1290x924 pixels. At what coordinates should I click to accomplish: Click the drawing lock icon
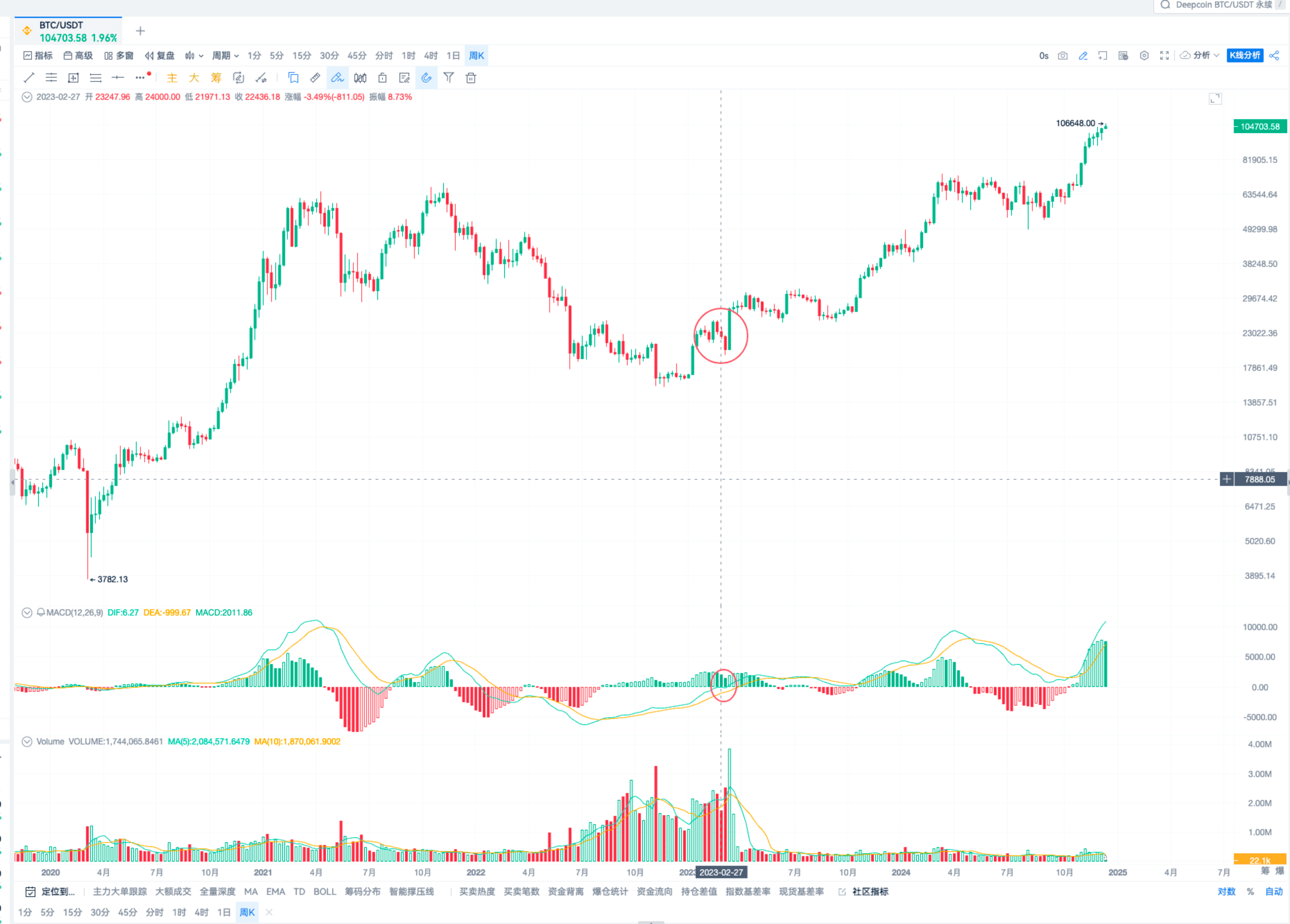[x=382, y=78]
